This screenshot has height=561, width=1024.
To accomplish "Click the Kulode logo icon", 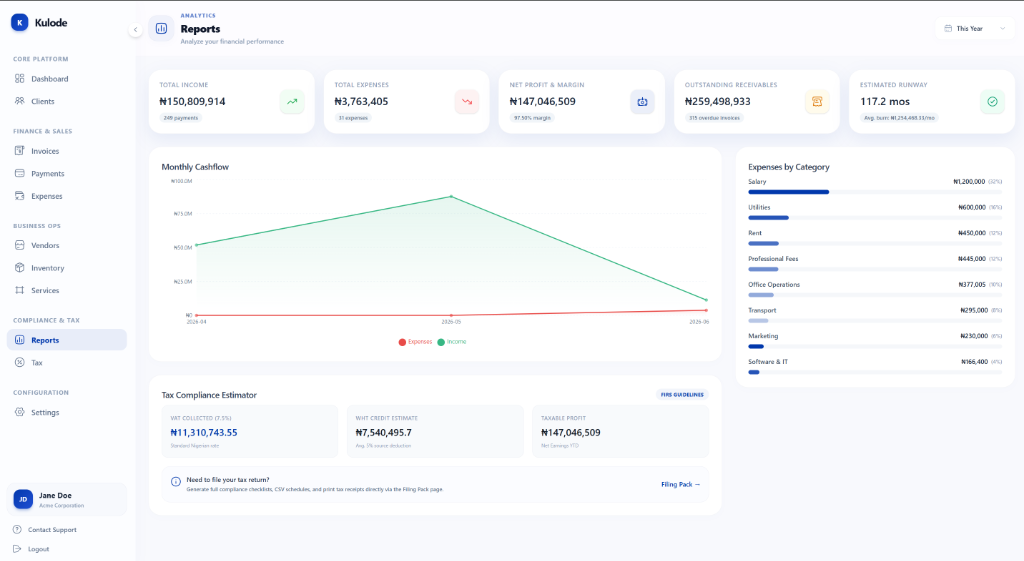I will [20, 23].
